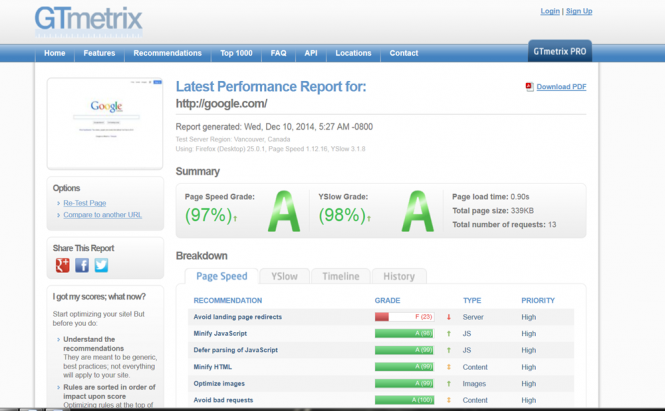
Task: Open the Contact menu item
Action: (404, 53)
